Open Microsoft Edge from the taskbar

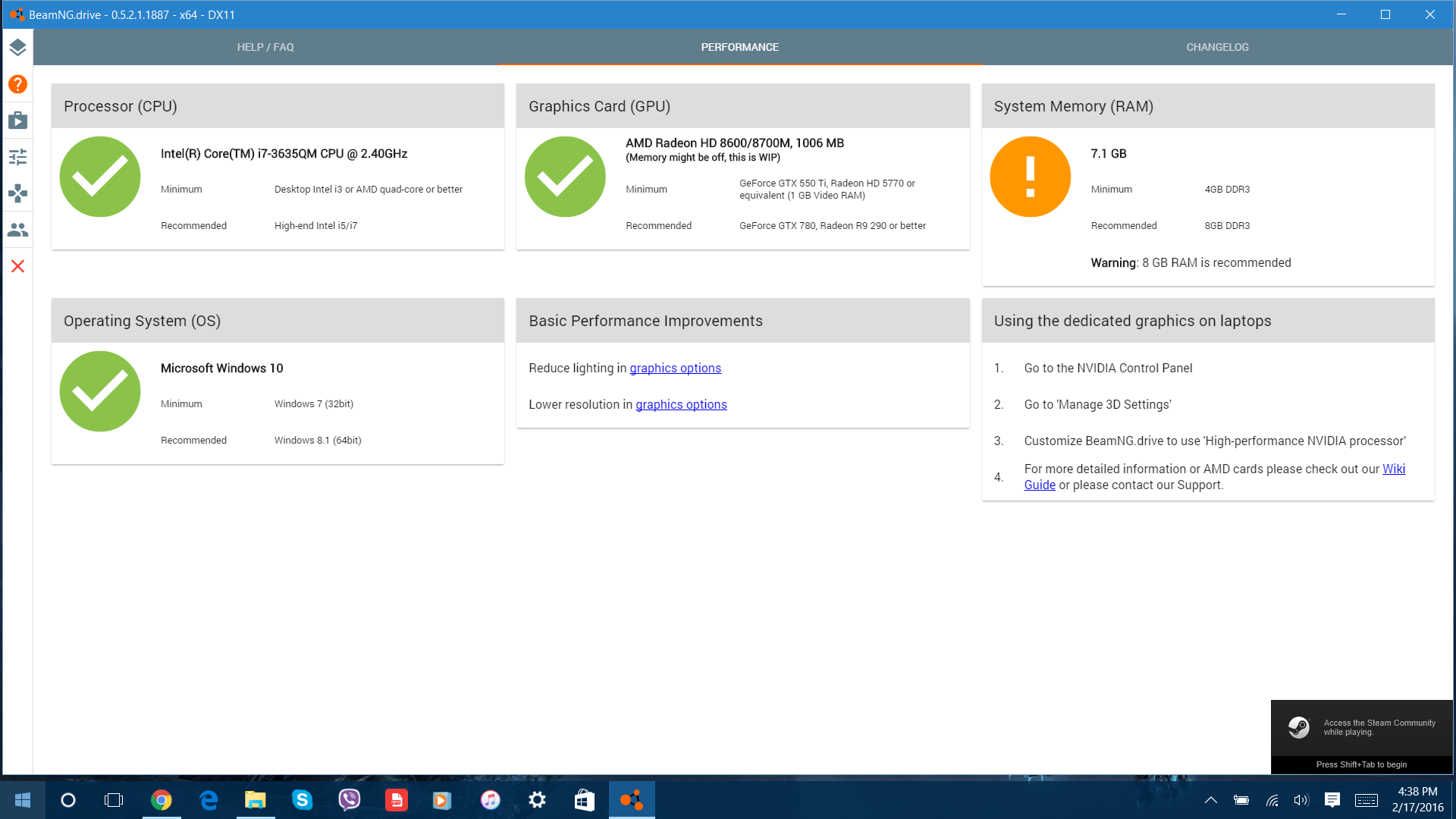208,800
